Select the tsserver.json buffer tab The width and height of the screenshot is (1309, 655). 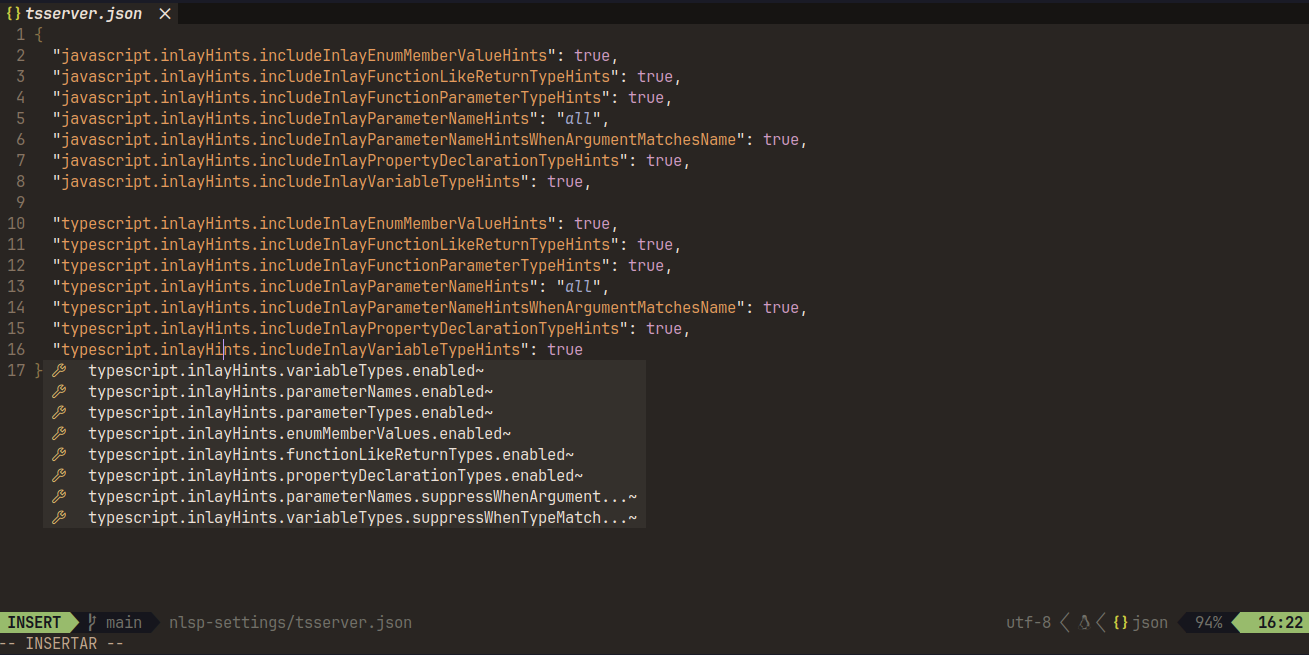[x=91, y=13]
